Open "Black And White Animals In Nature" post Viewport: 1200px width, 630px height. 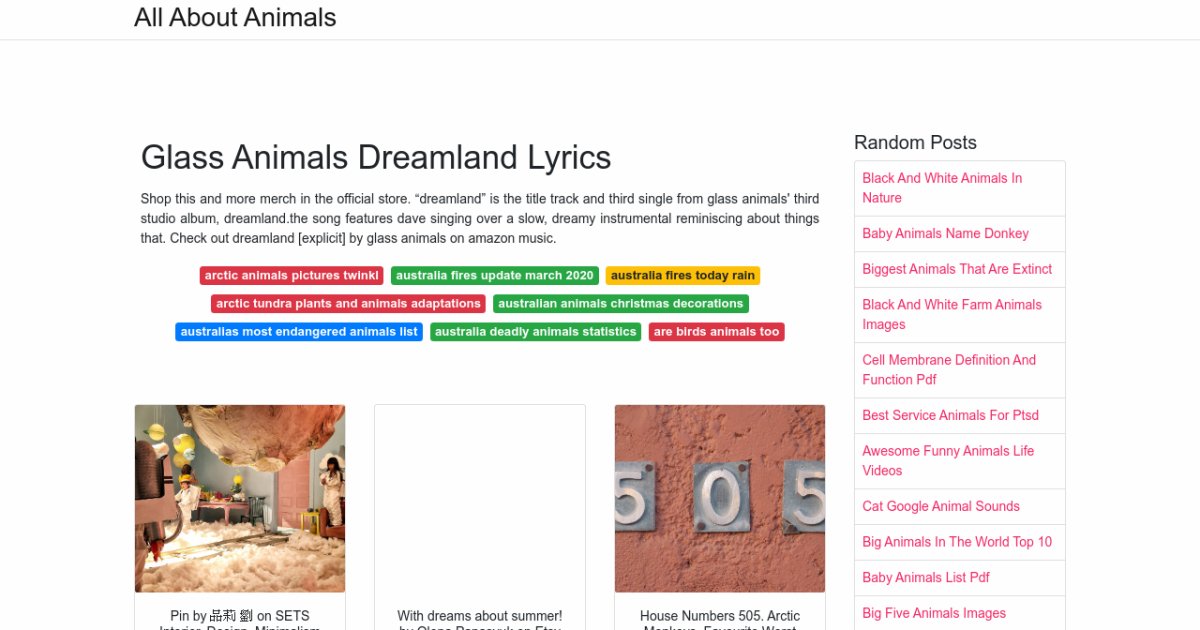click(x=941, y=188)
